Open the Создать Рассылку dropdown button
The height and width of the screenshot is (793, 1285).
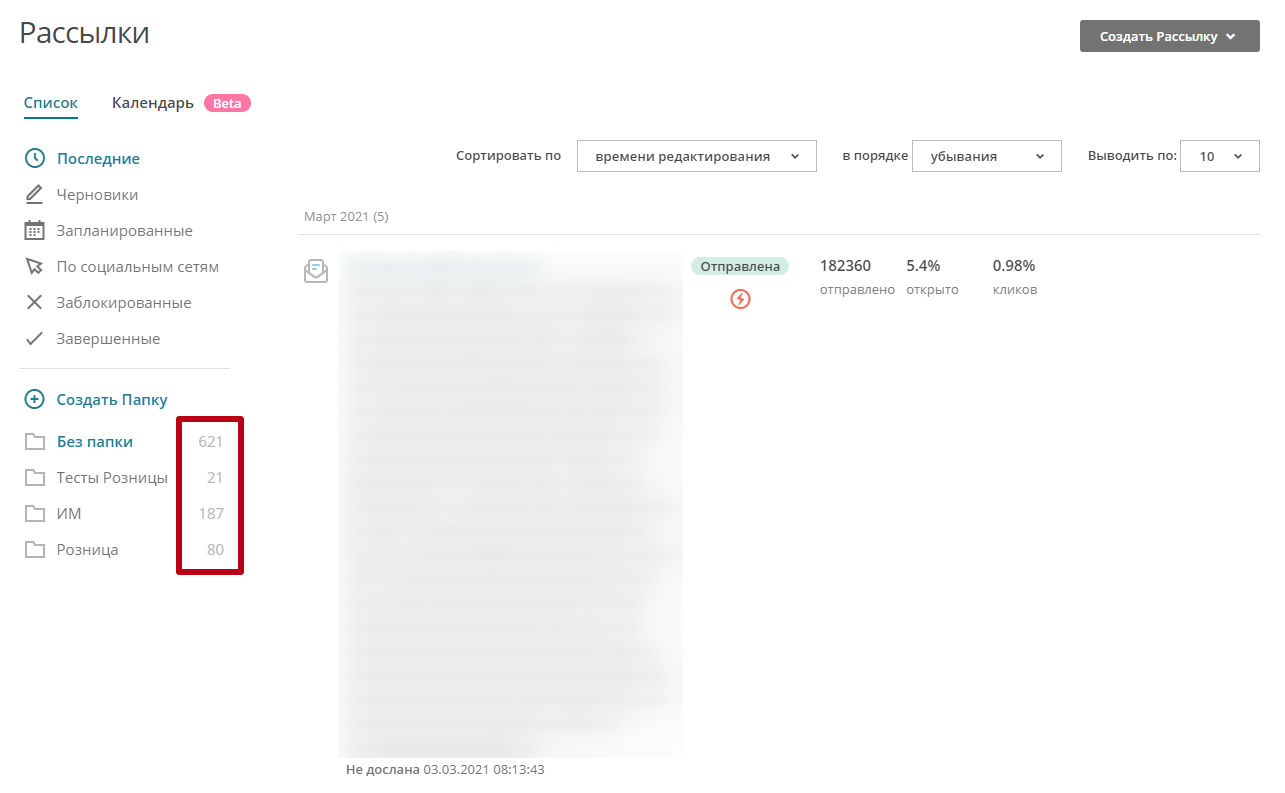[x=1169, y=36]
